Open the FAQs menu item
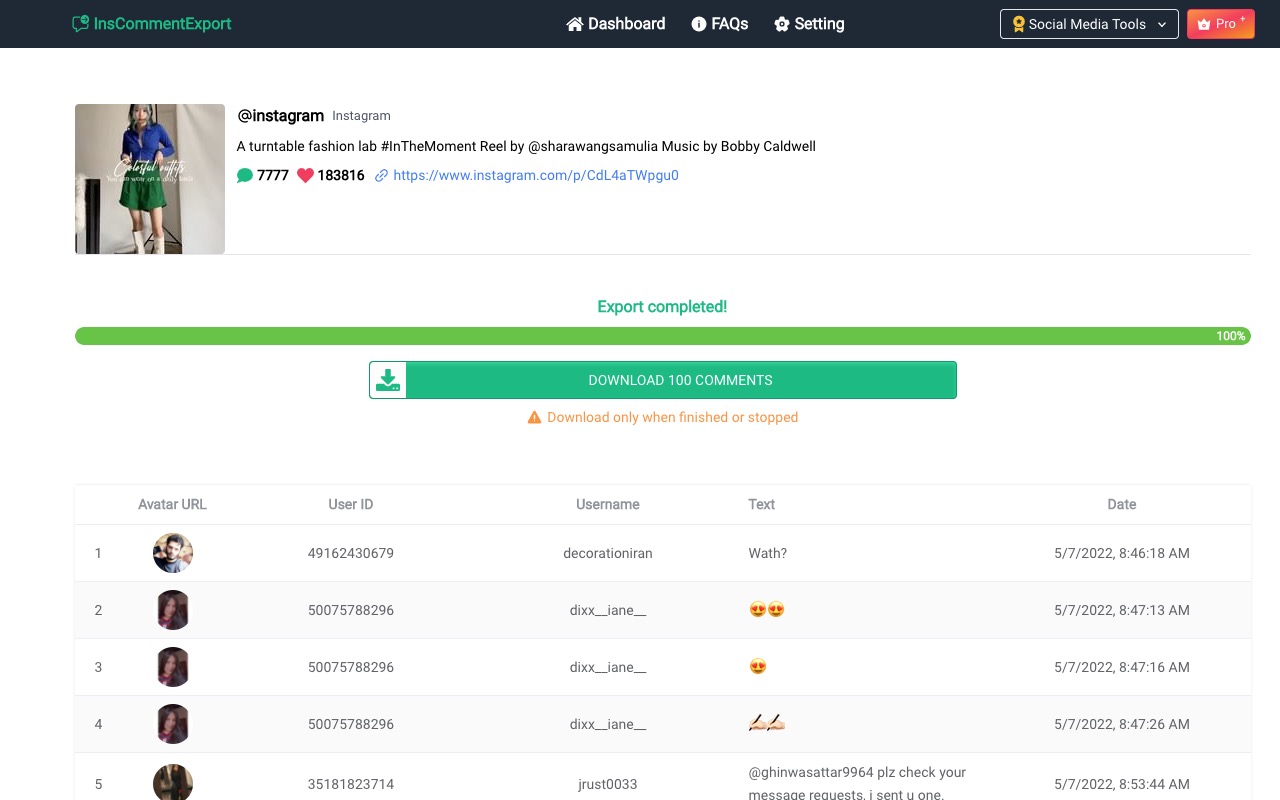Viewport: 1280px width, 800px height. (720, 24)
